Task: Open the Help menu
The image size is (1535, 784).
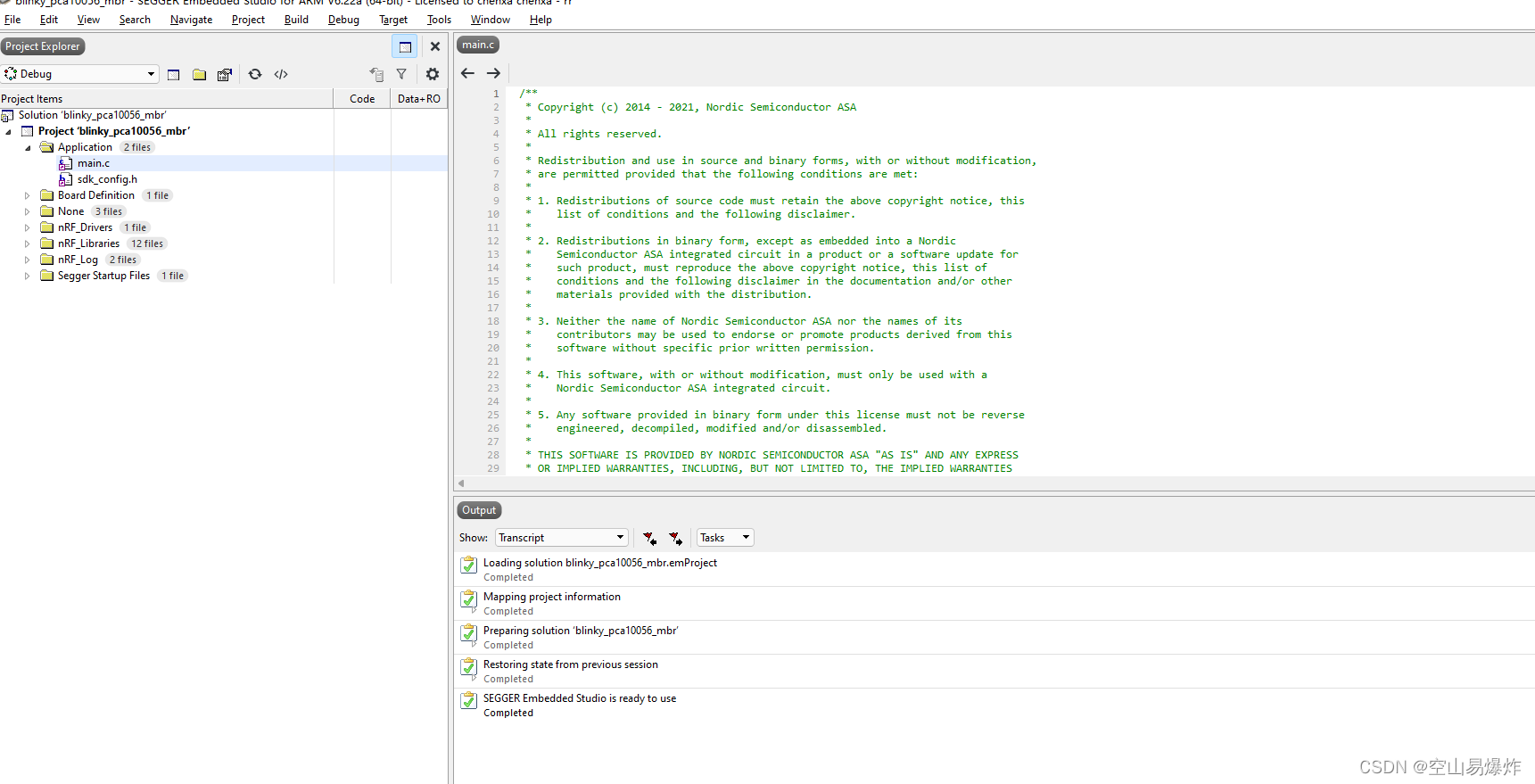Action: pyautogui.click(x=541, y=20)
